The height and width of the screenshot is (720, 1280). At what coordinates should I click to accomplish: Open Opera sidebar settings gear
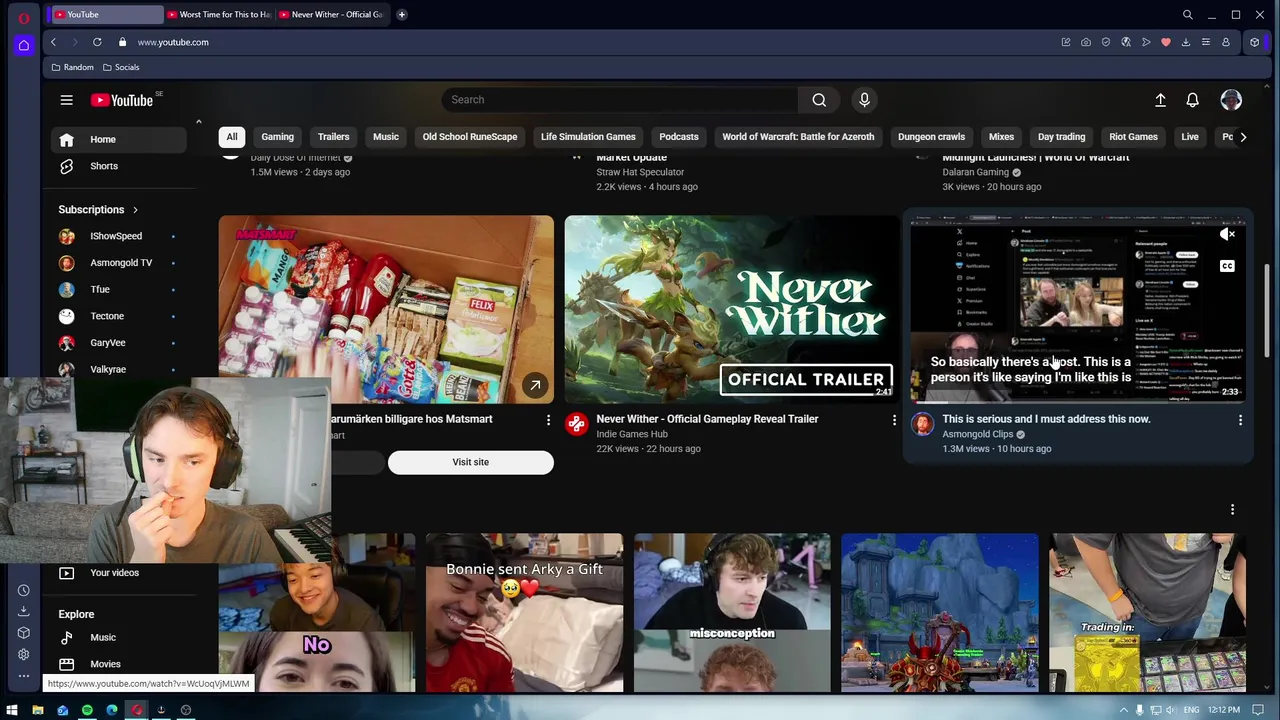[24, 655]
